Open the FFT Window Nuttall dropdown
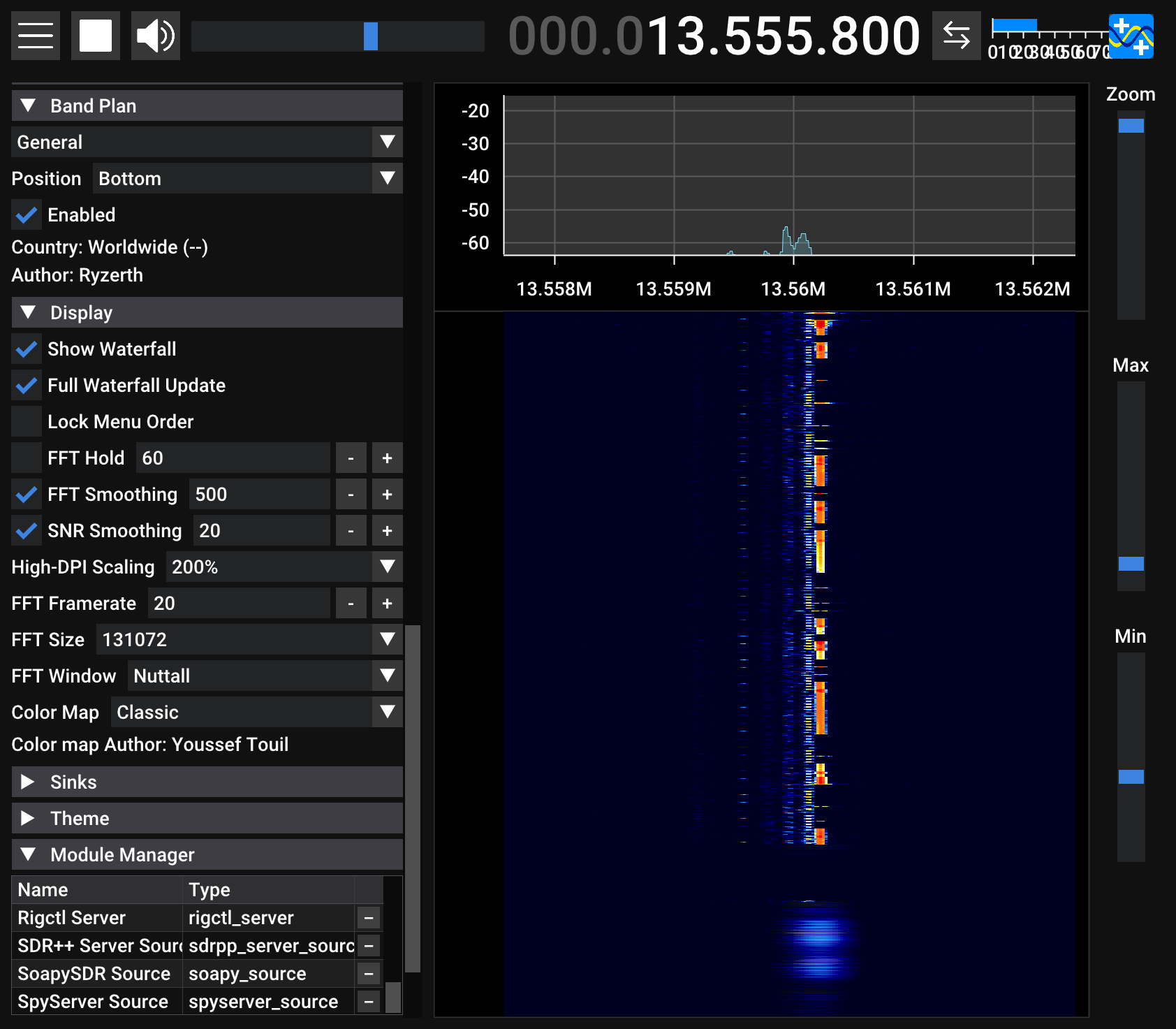 tap(265, 676)
